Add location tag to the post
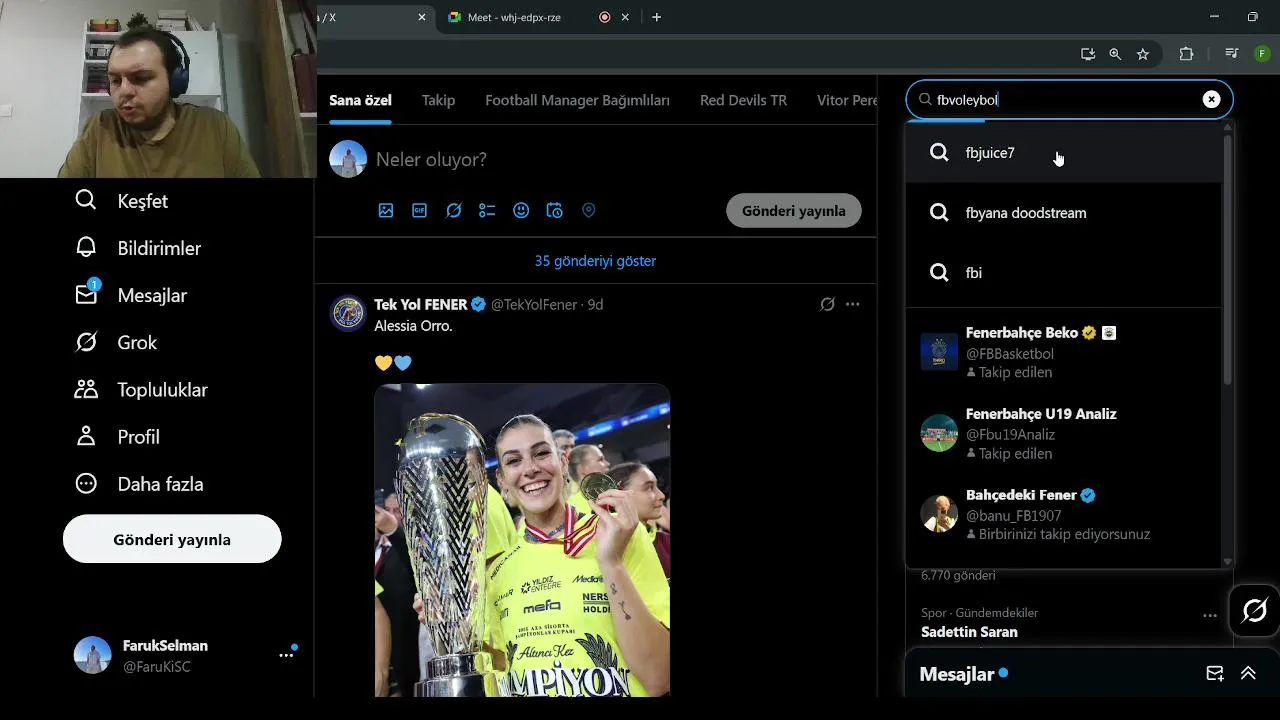This screenshot has width=1280, height=720. (x=589, y=210)
